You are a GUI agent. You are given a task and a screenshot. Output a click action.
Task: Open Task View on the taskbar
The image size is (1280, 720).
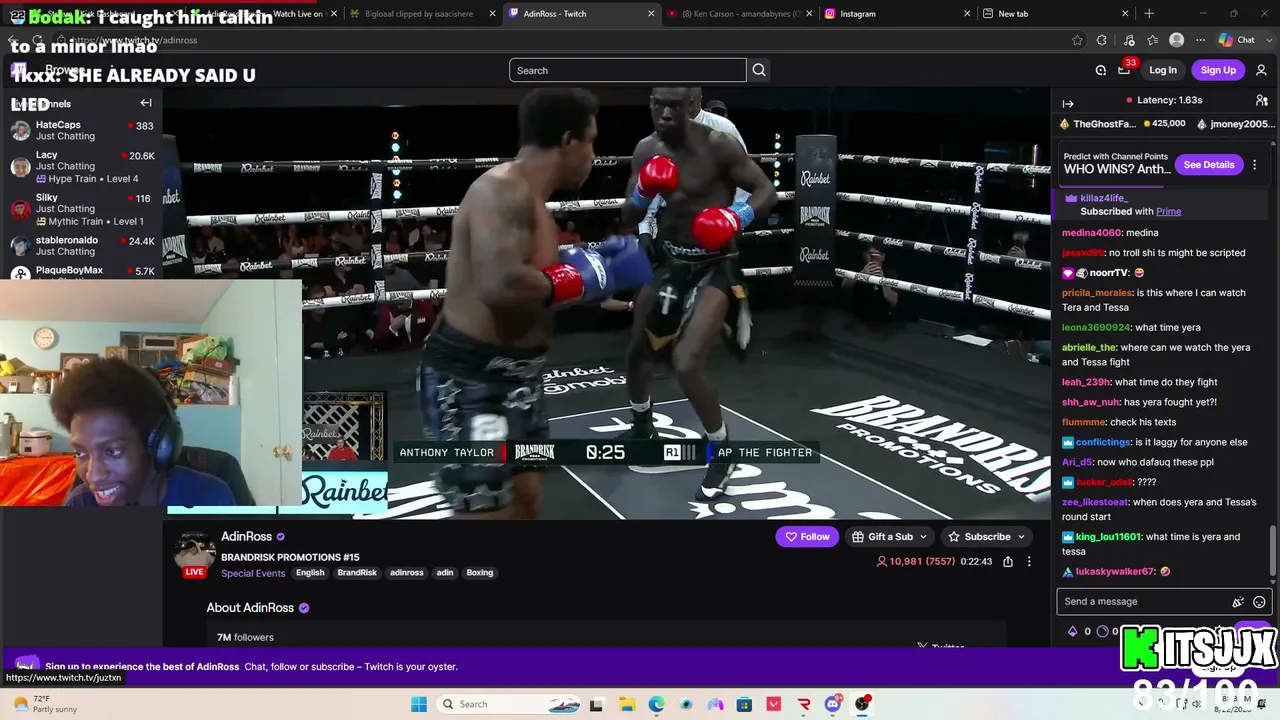tap(596, 704)
